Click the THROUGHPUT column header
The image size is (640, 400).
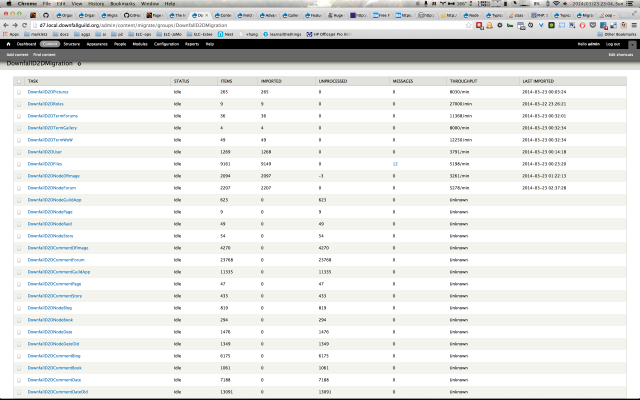(463, 81)
